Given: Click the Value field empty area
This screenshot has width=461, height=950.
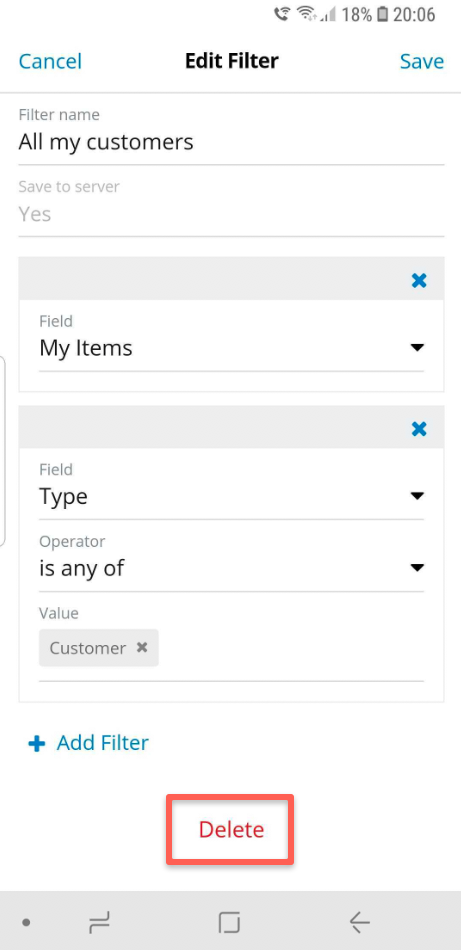Looking at the screenshot, I should 291,648.
